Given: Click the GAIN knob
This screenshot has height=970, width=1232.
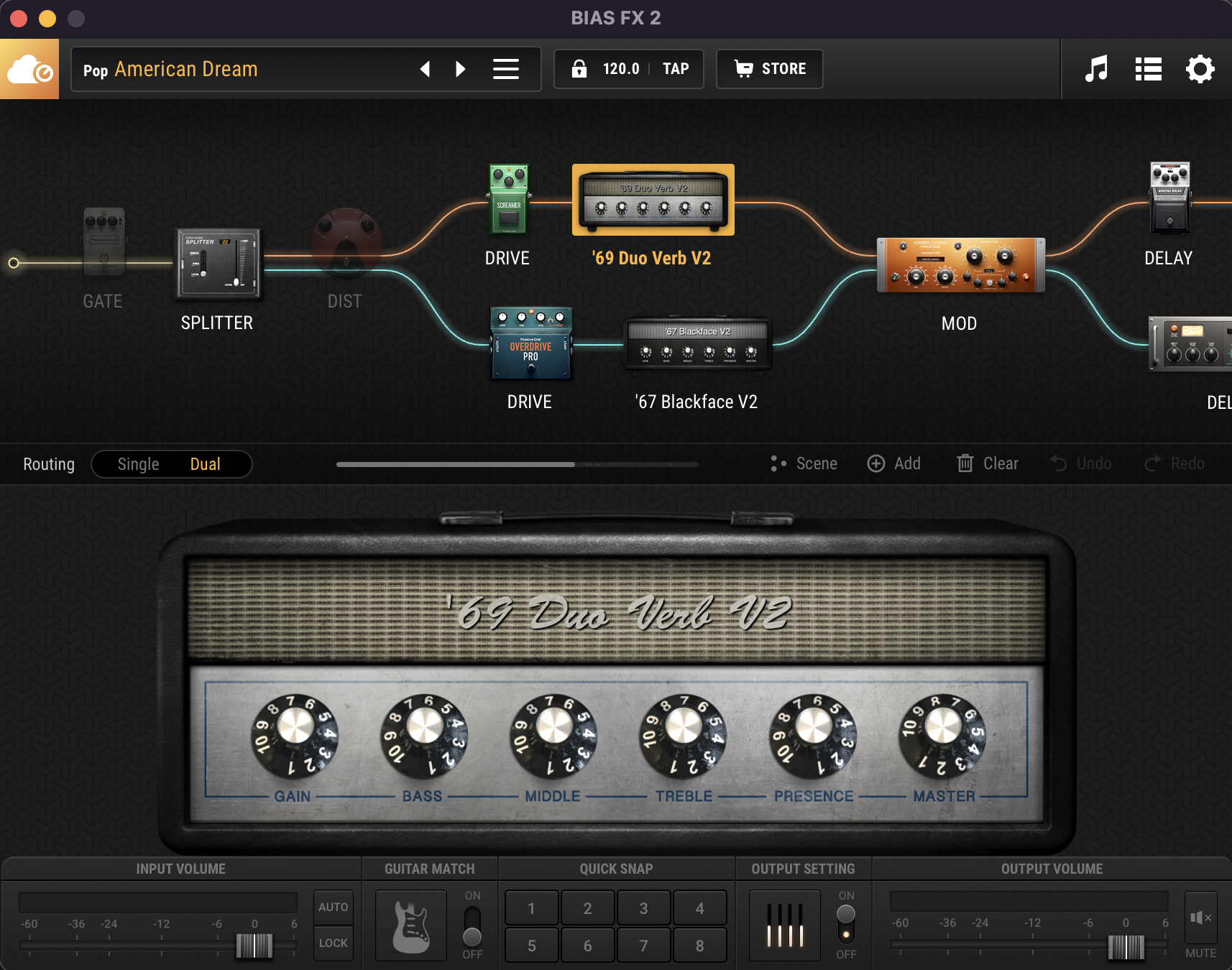Looking at the screenshot, I should coord(295,736).
